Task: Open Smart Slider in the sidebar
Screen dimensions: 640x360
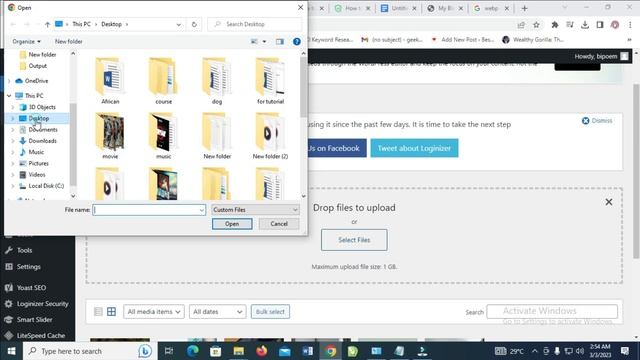Action: (x=34, y=320)
